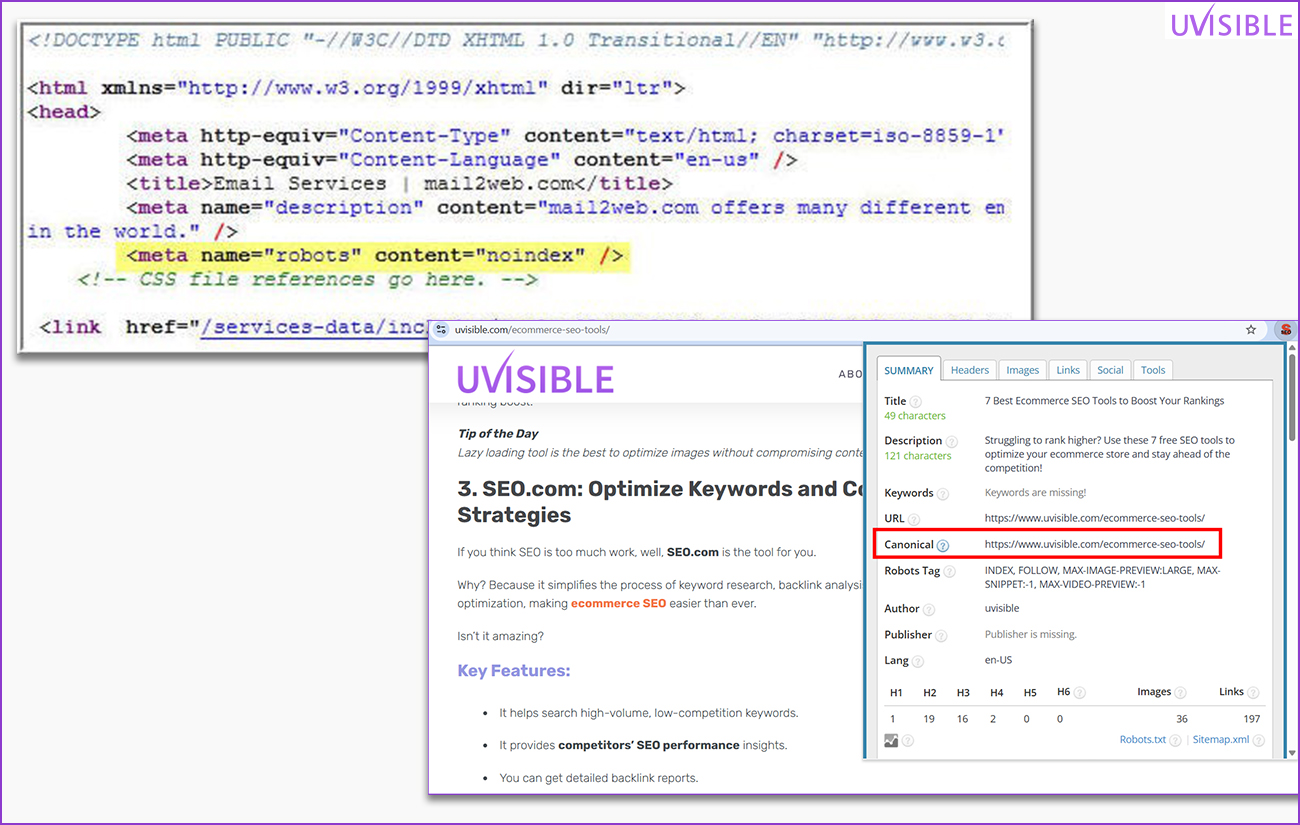Image resolution: width=1300 pixels, height=825 pixels.
Task: Click the help icon beside Keywords label
Action: pyautogui.click(x=943, y=494)
